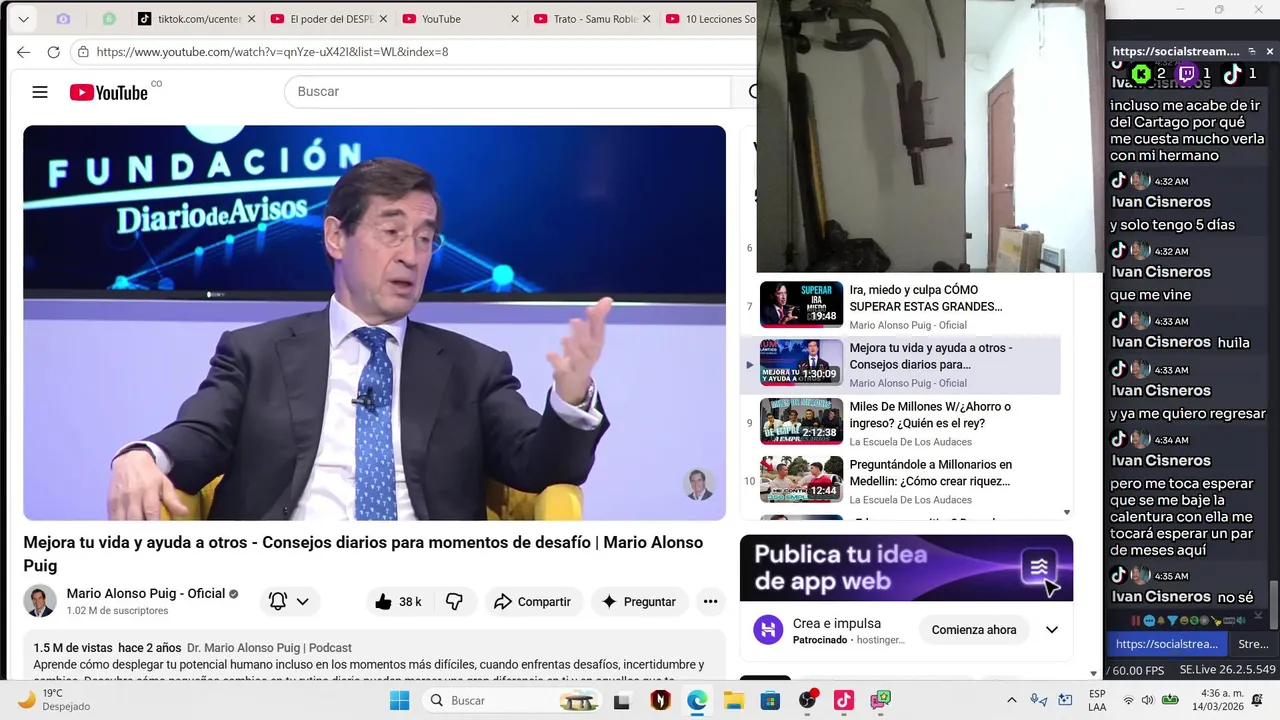The image size is (1280, 720).
Task: Switch to 'Trato - Samu Roble' tab
Action: click(x=594, y=19)
